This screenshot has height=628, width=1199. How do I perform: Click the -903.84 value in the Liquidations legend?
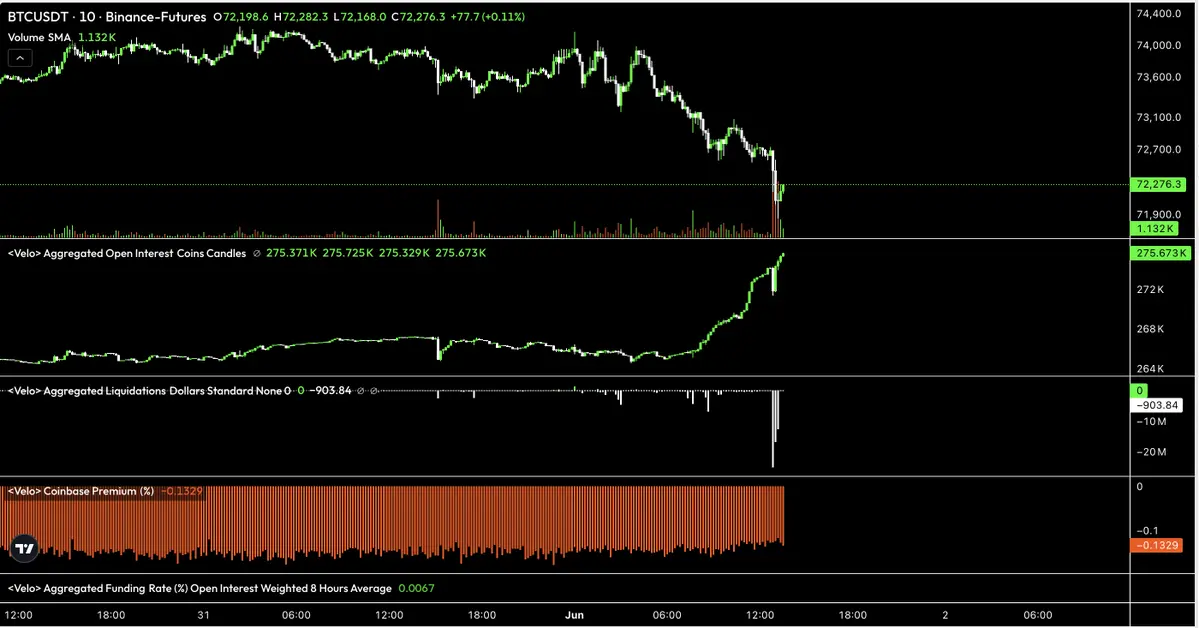[330, 391]
